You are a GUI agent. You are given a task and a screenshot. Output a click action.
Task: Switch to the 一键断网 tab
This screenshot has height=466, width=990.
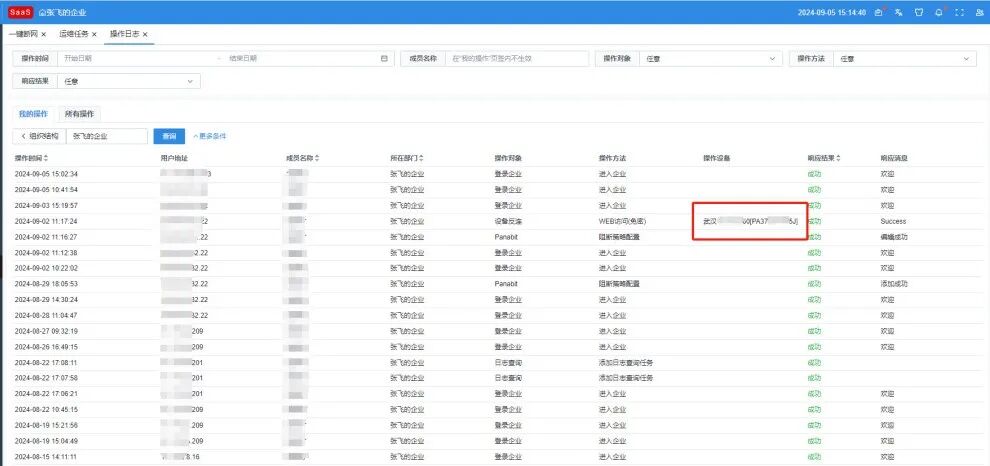[23, 34]
